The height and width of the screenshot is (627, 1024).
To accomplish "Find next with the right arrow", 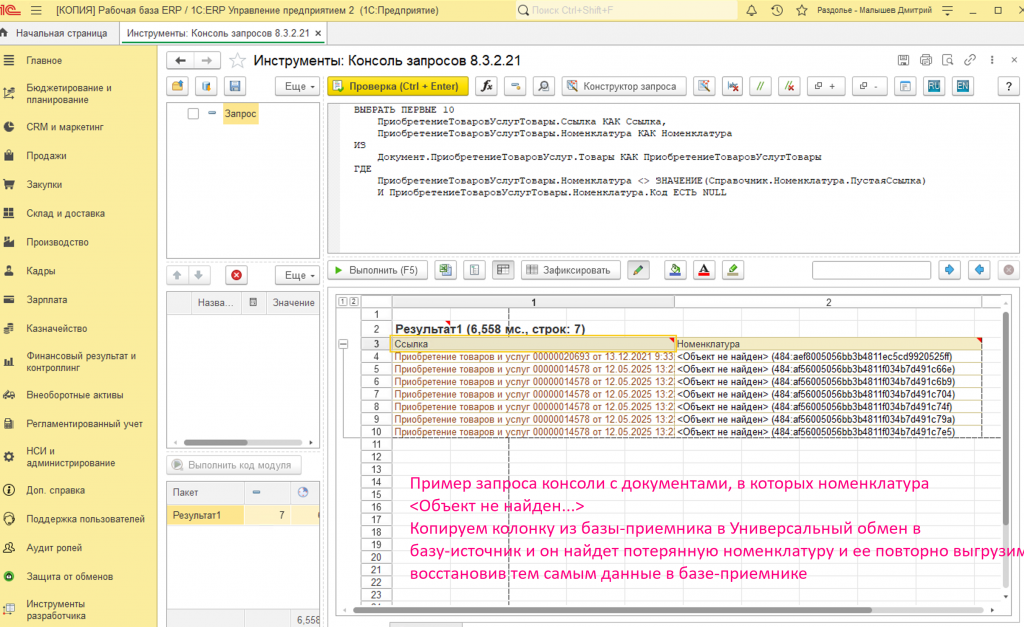I will [x=950, y=270].
